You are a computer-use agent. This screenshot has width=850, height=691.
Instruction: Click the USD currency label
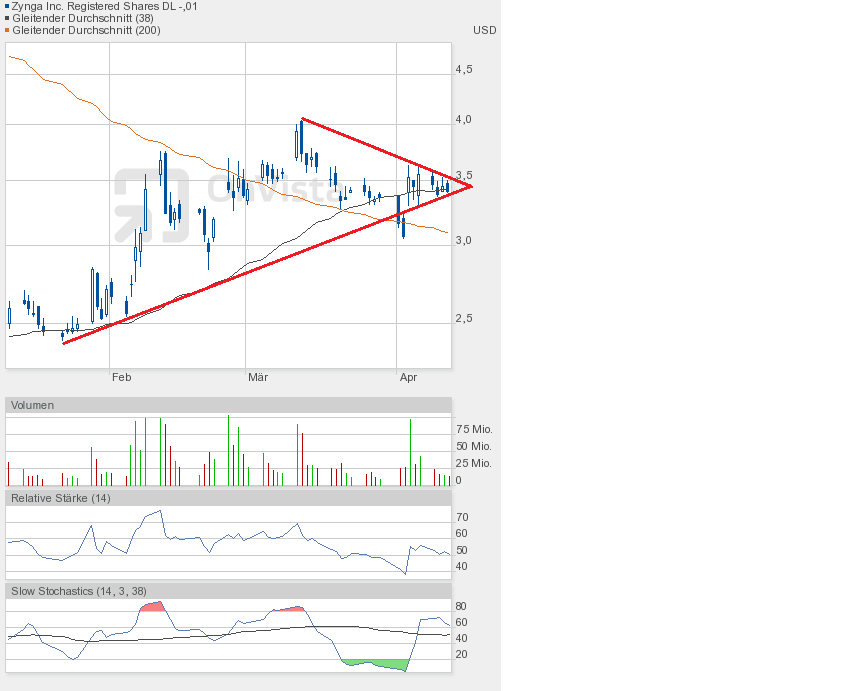pos(484,30)
